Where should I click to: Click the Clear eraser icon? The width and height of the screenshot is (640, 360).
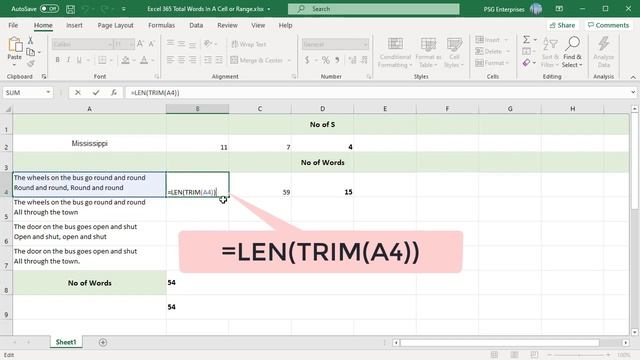point(527,63)
